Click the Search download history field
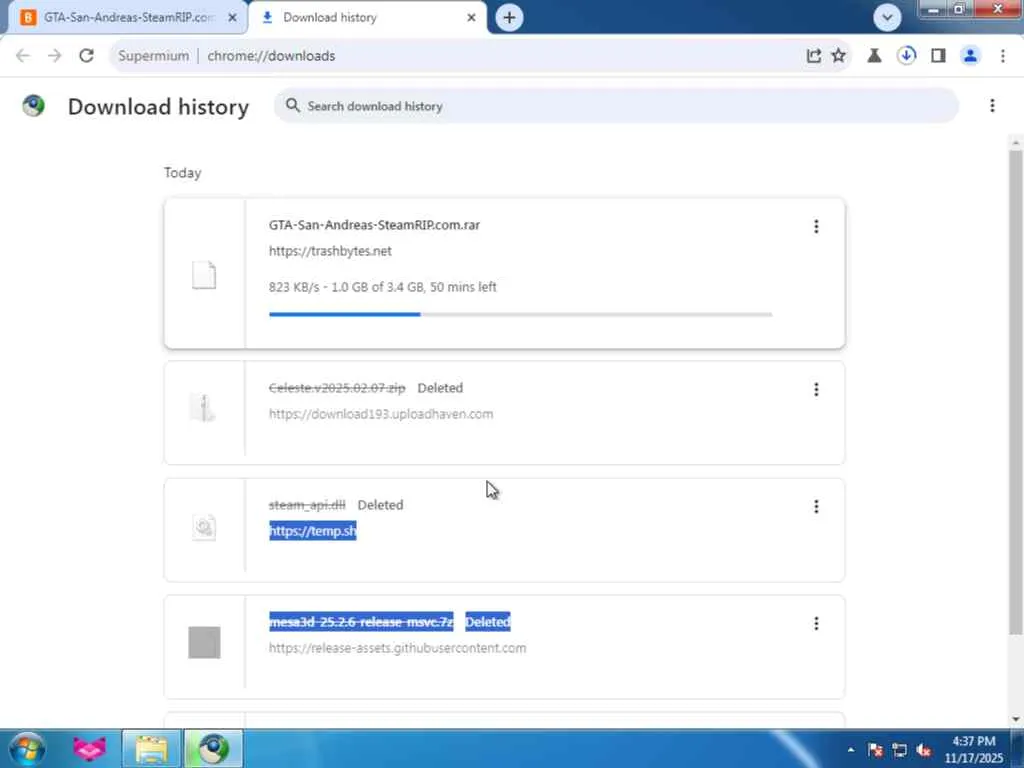 [x=616, y=106]
